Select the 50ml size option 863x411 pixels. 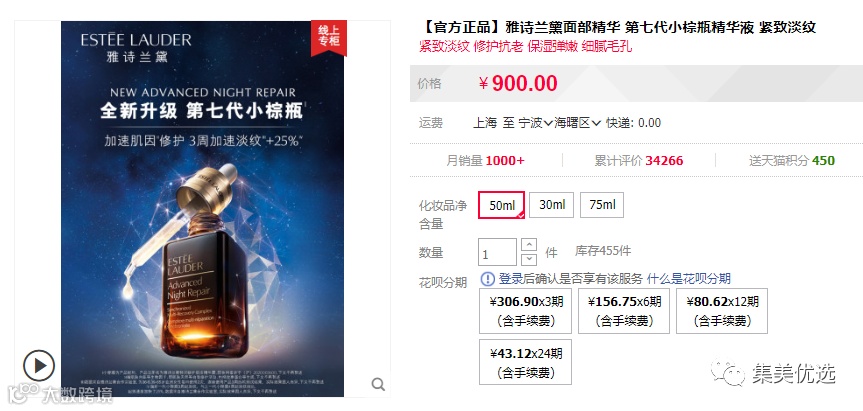[501, 205]
